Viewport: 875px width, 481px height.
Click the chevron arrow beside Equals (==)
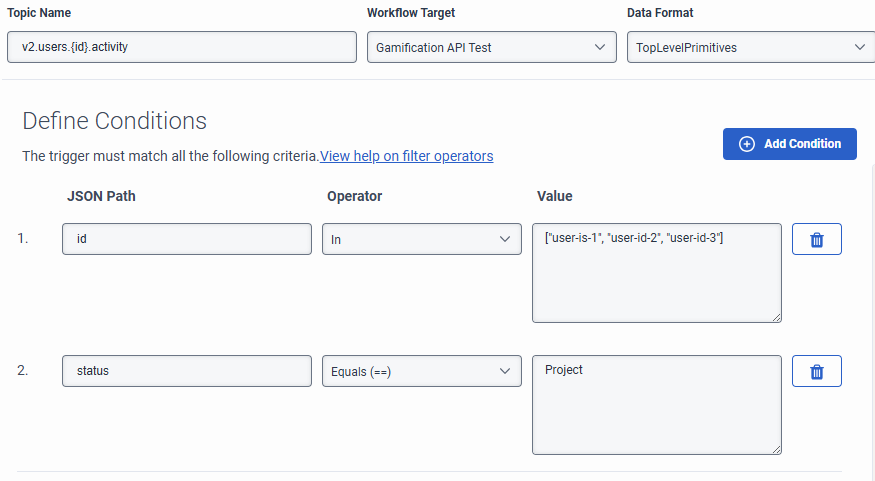click(x=504, y=371)
